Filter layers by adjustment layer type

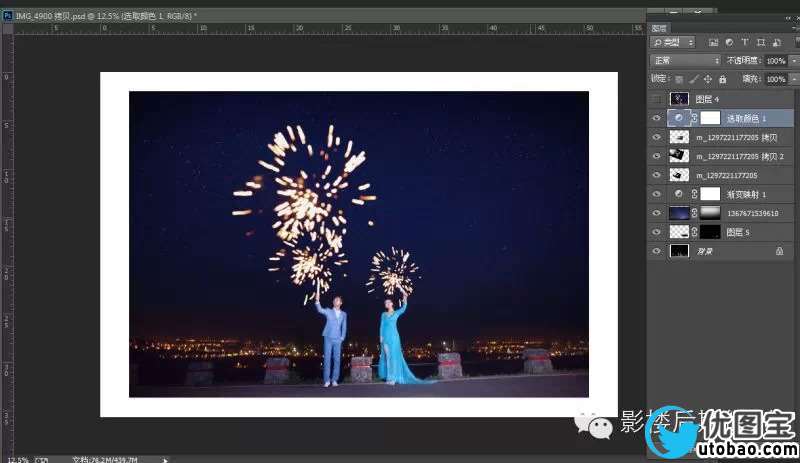tap(729, 42)
